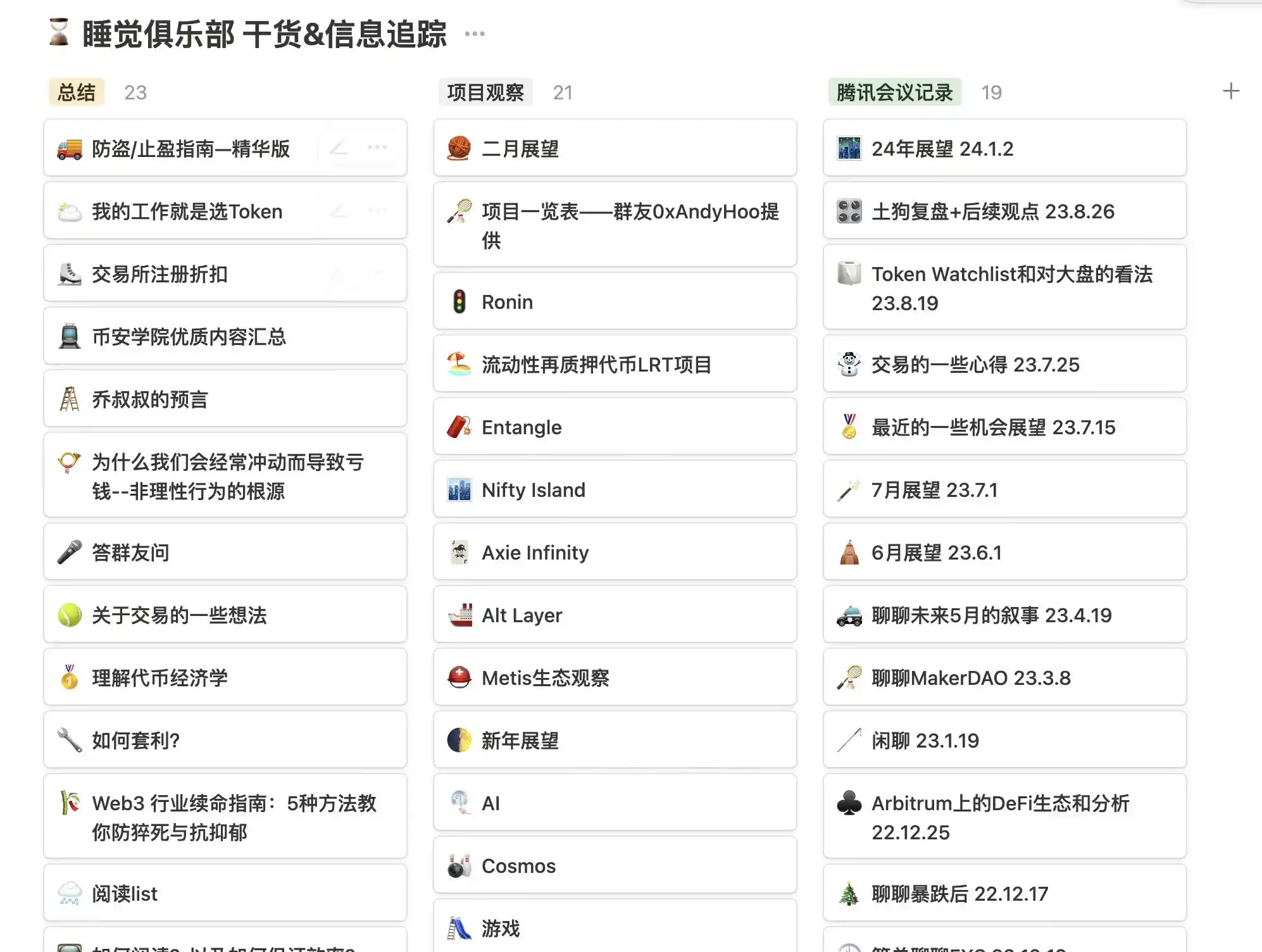1262x952 pixels.
Task: Select Ronin project observation entry
Action: pos(614,301)
